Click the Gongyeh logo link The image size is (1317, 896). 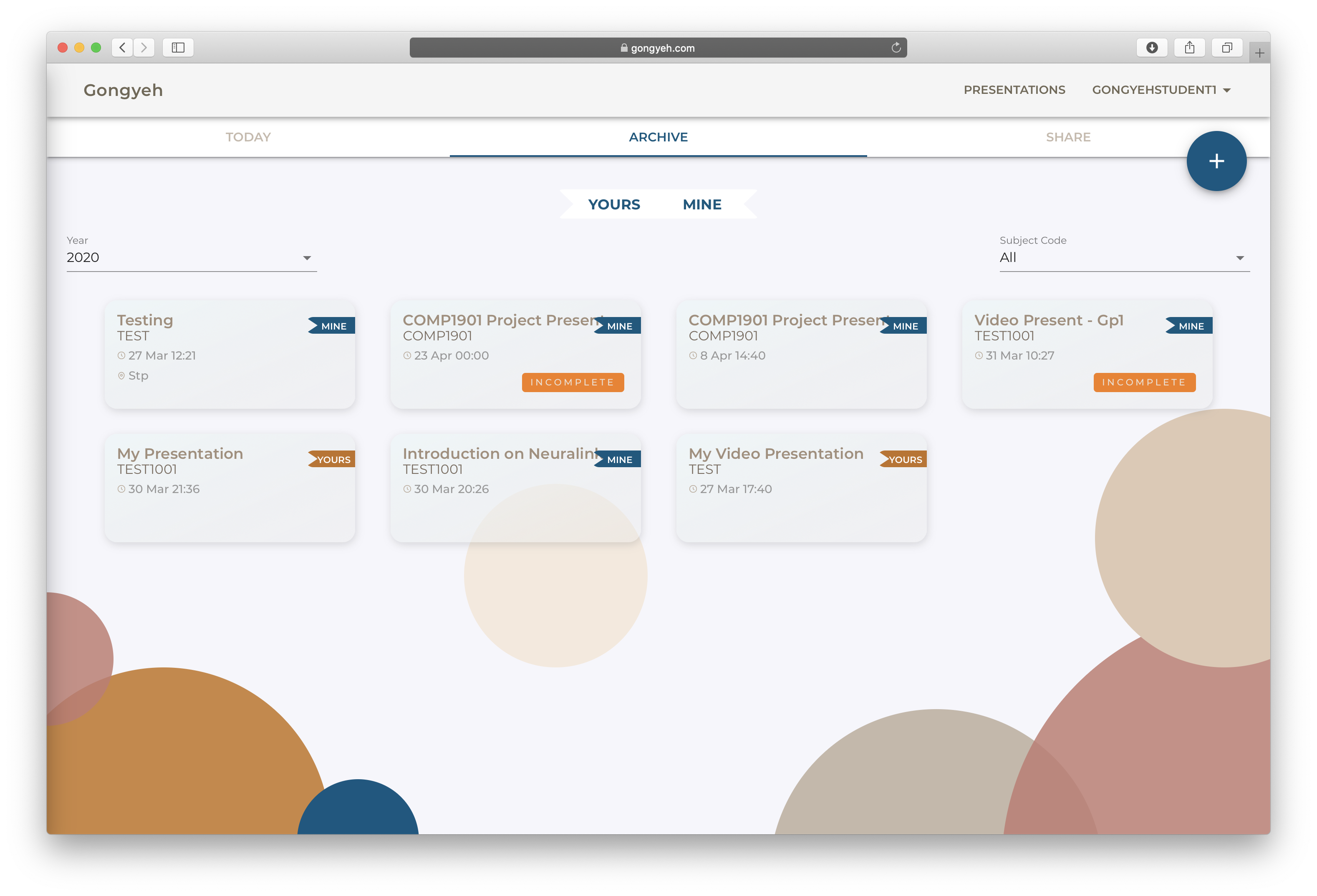[x=123, y=90]
